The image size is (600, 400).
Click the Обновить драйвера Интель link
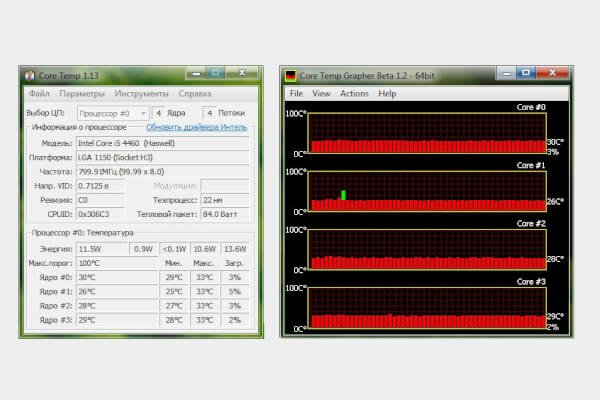click(x=197, y=127)
